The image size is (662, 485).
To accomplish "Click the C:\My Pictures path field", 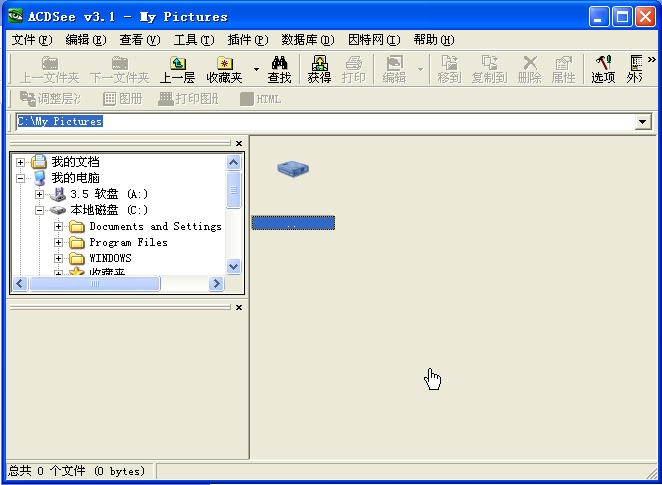I will click(325, 122).
